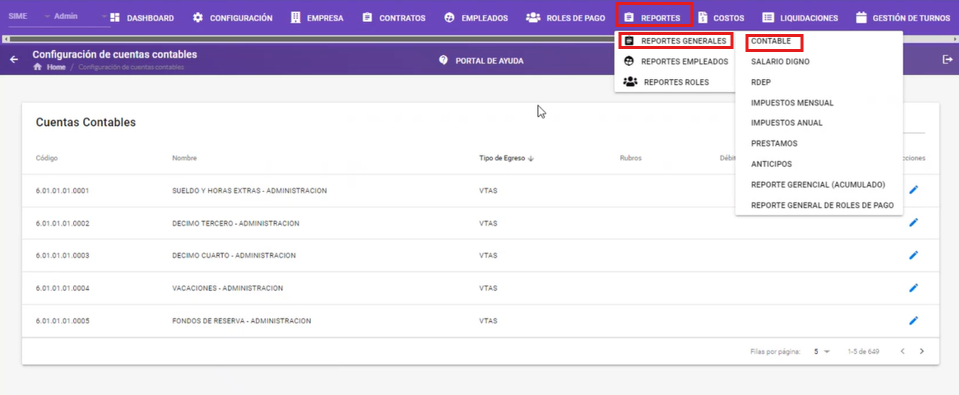Click the Nombre column header
Screen dimensions: 959x395
tap(184, 158)
